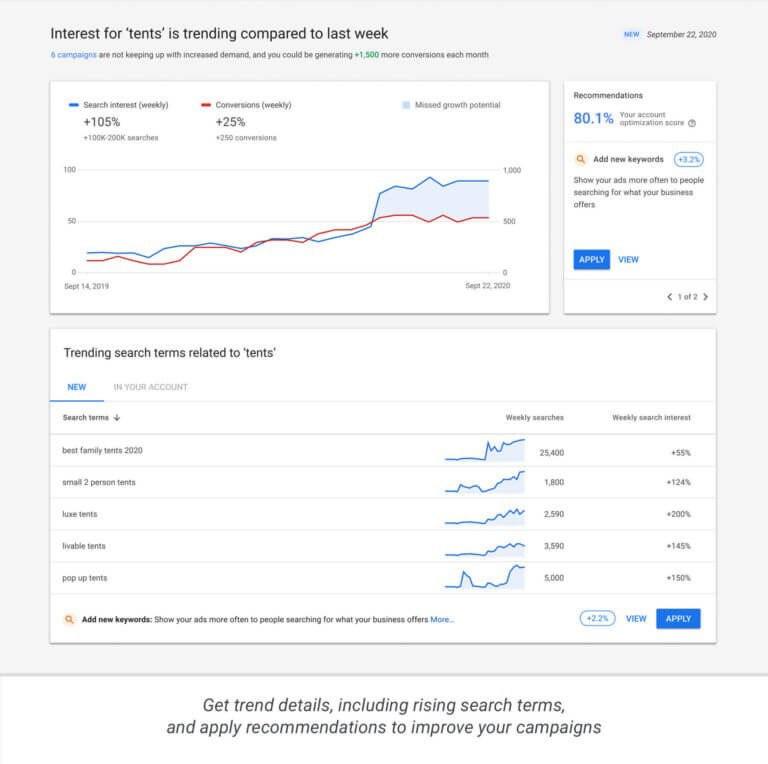768x764 pixels.
Task: Click the sort arrow beside Search terms
Action: (x=117, y=418)
